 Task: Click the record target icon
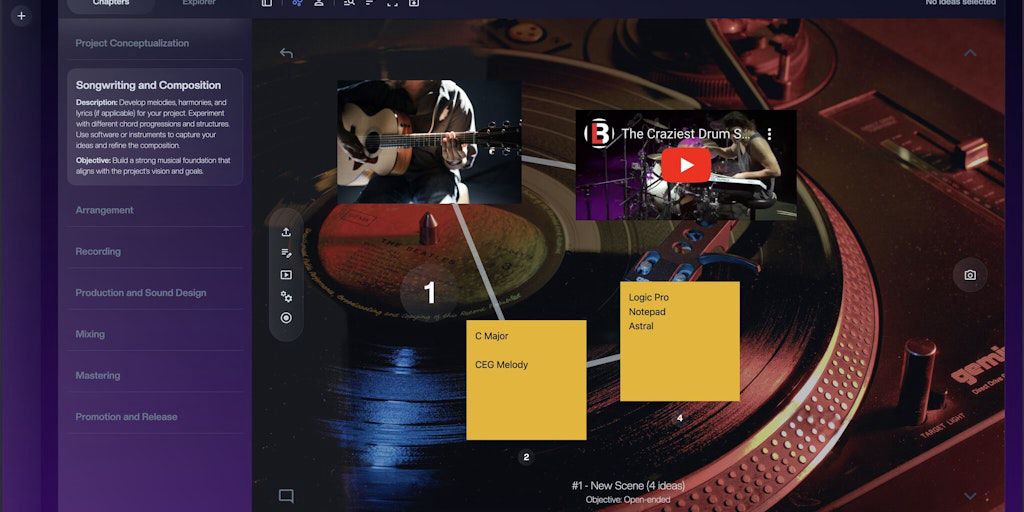pos(286,318)
